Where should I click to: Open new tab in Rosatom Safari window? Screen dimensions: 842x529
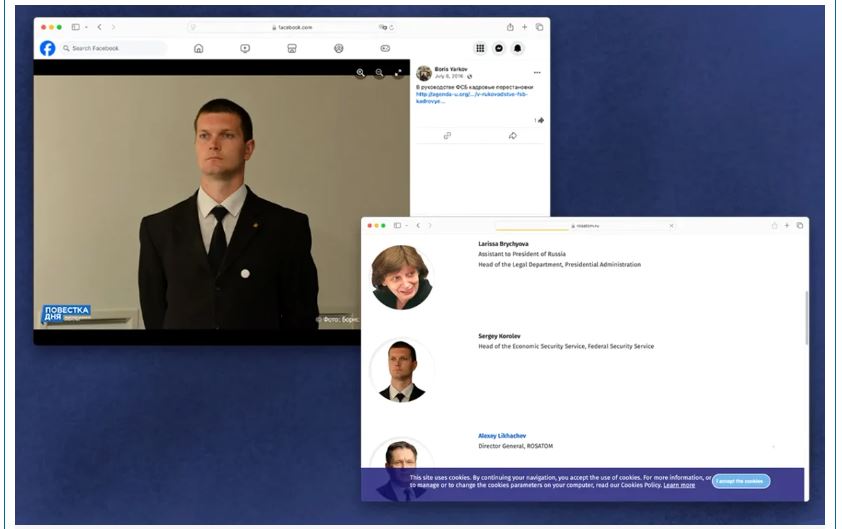point(787,226)
